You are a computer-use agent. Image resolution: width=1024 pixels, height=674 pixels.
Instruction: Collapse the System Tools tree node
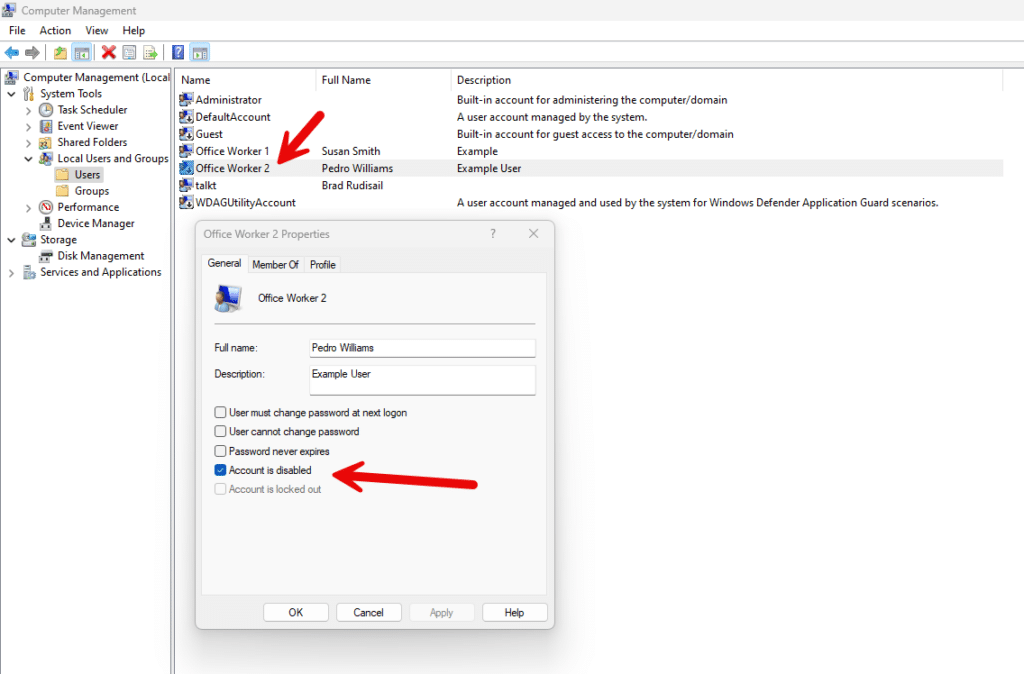coord(11,94)
